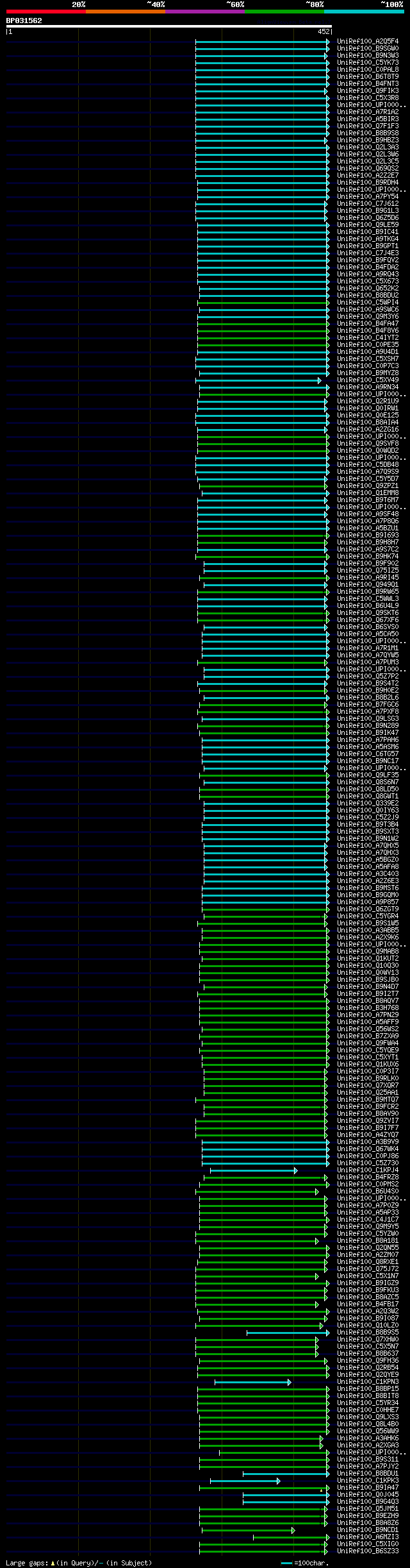Screen dimensions: 410x1568
Task: Click the UniRef100_C4J1C7 hit name
Action: click(368, 1220)
